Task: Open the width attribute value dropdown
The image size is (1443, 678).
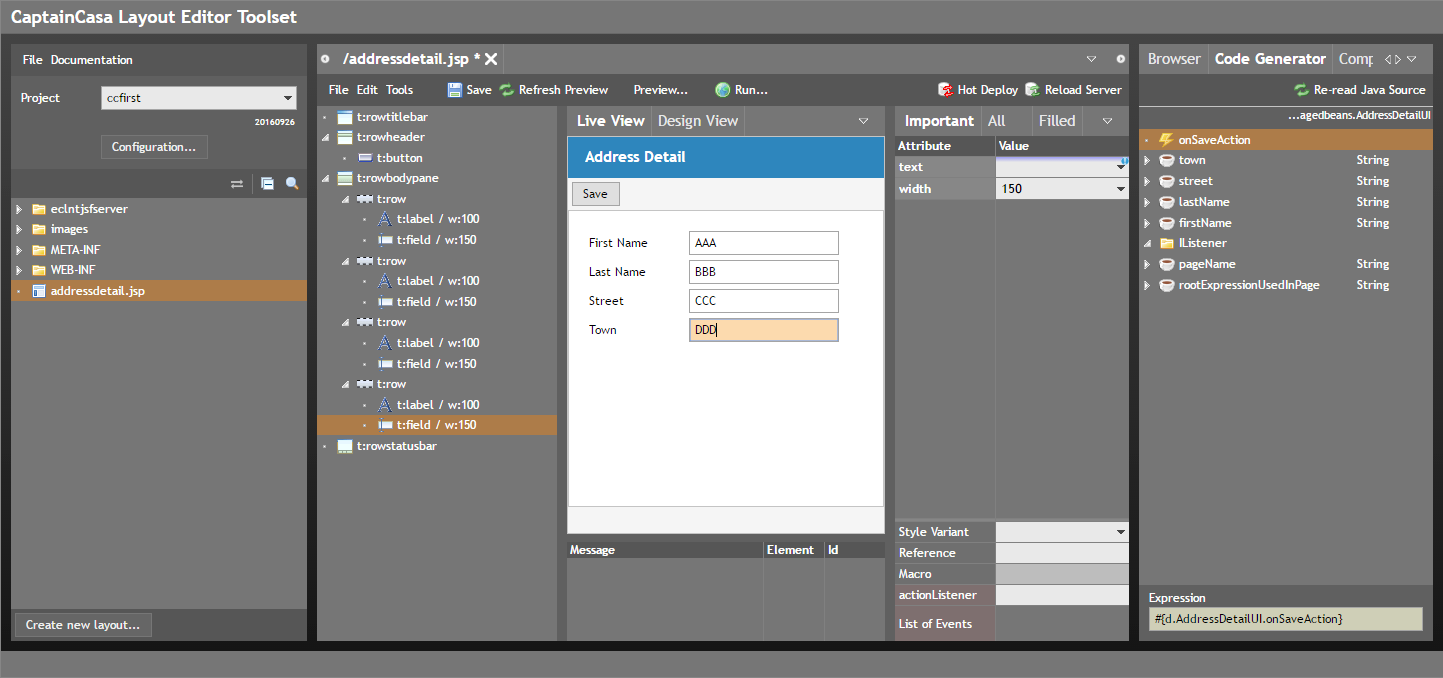Action: 1120,189
